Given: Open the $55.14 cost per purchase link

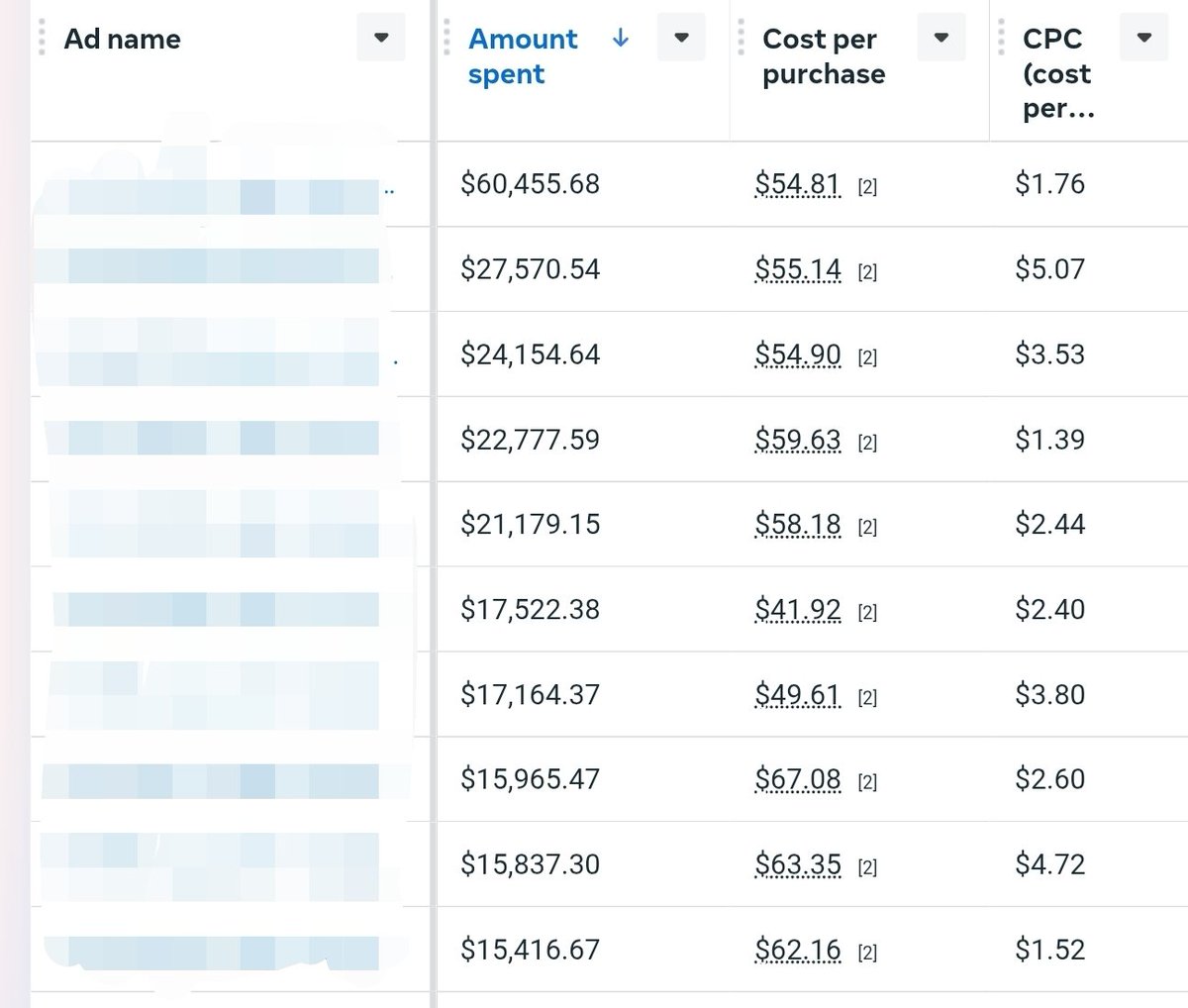Looking at the screenshot, I should [797, 269].
